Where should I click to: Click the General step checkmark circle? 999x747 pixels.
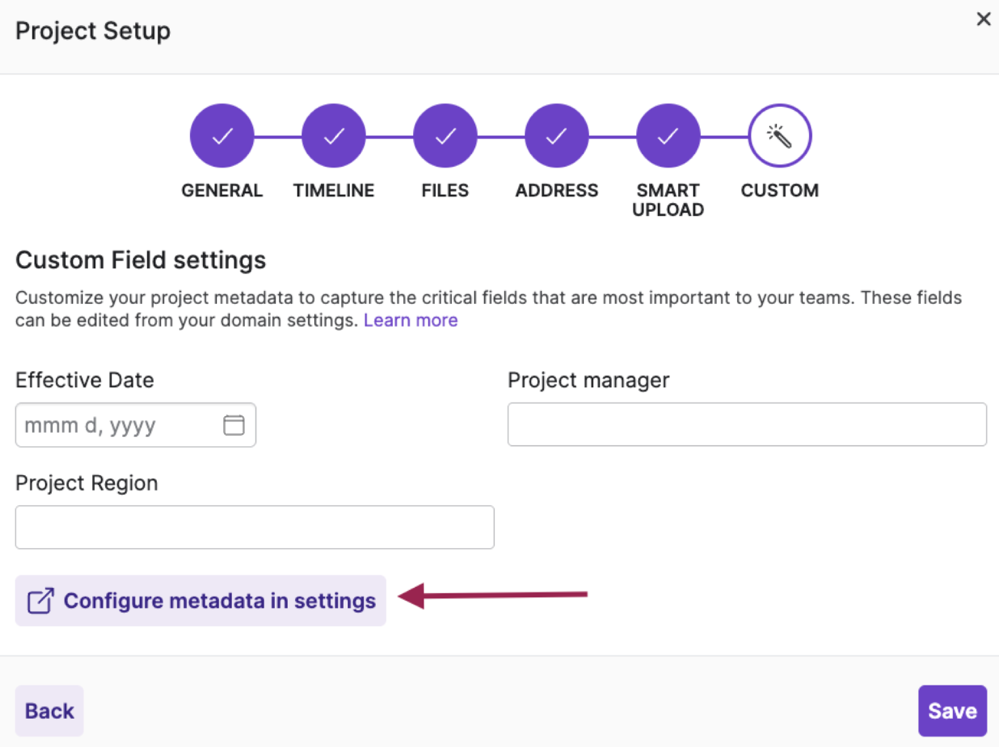222,136
